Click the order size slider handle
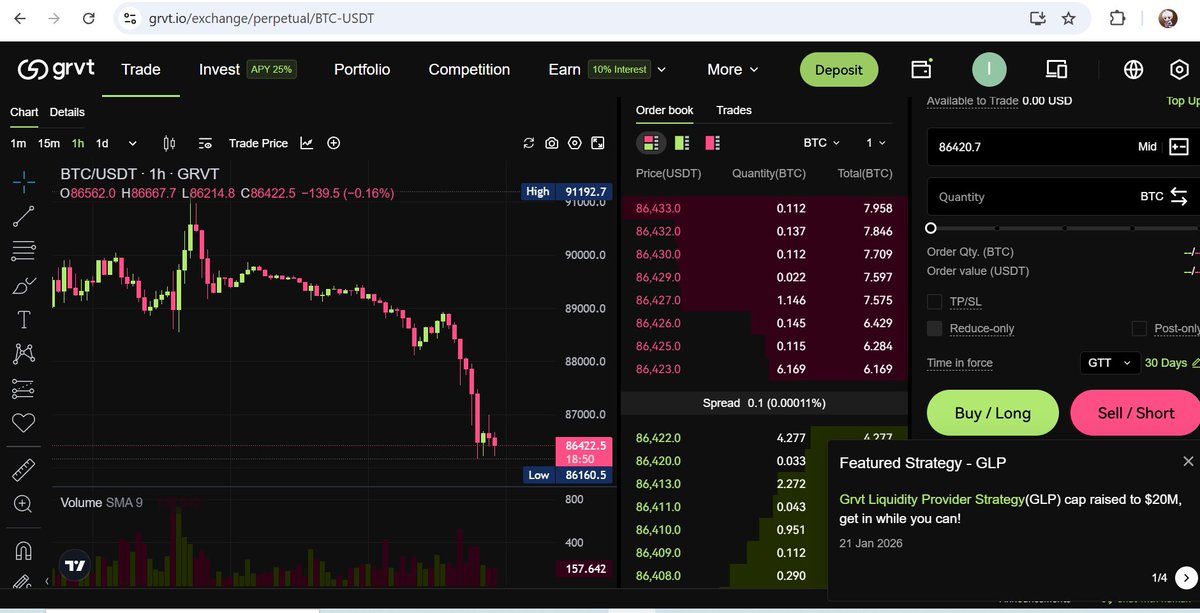Screen dimensions: 1200x613 (x=931, y=228)
